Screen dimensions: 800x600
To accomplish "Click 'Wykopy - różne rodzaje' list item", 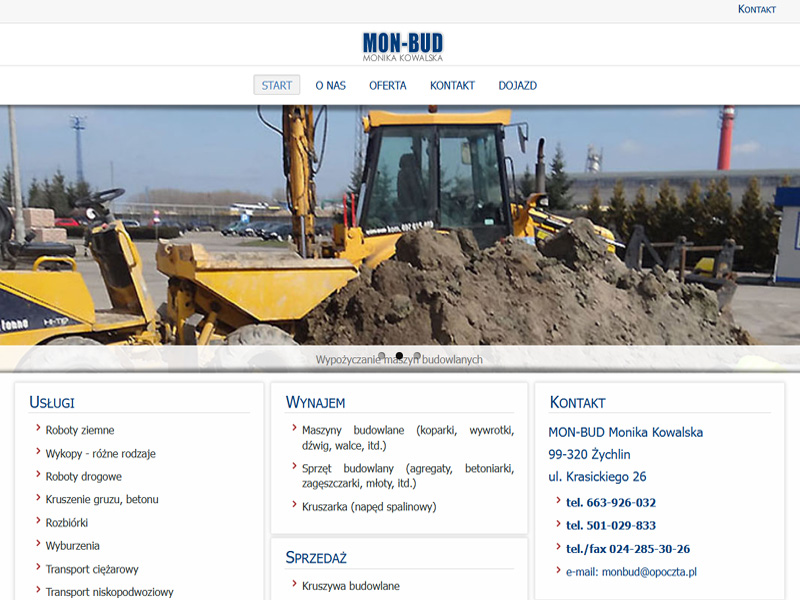I will pyautogui.click(x=101, y=454).
